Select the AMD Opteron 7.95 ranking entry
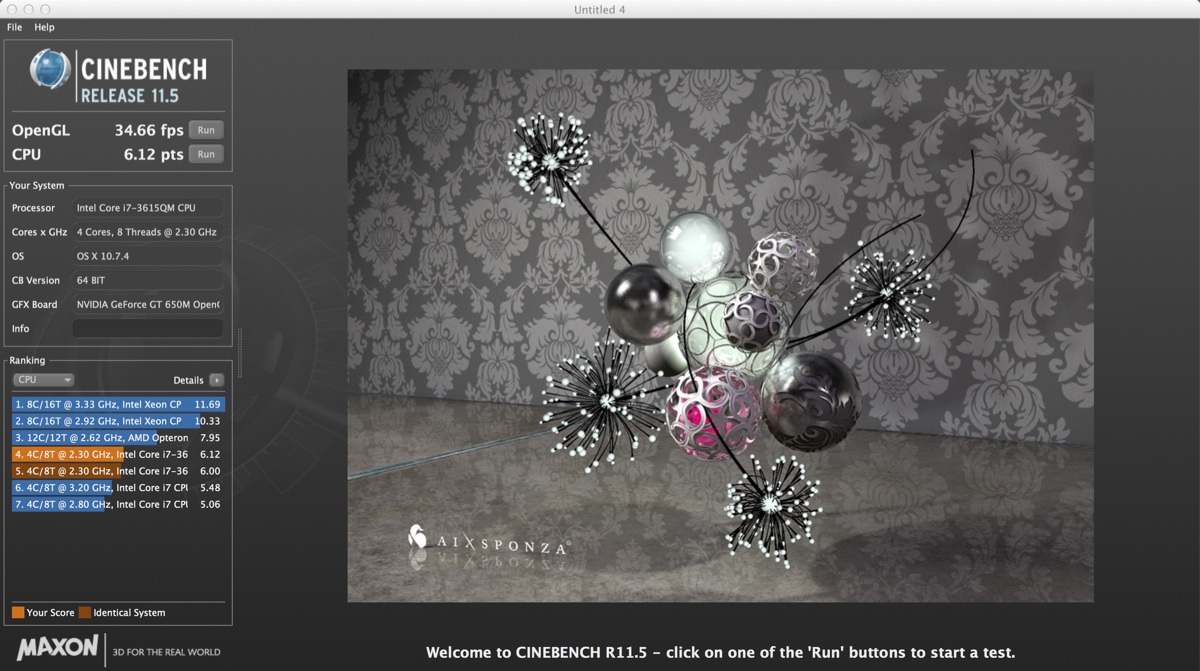The image size is (1200, 671). (118, 437)
